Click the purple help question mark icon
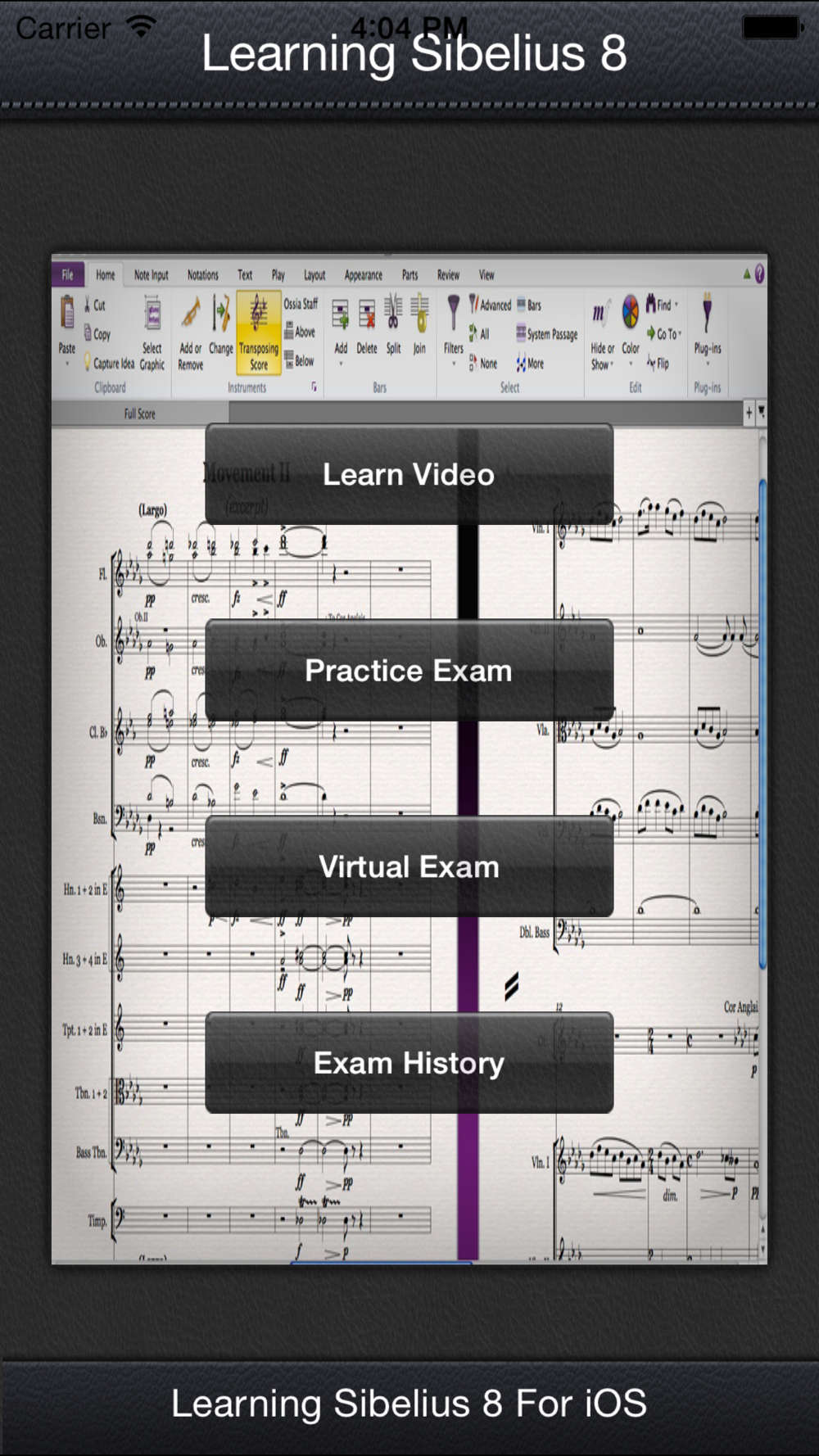The image size is (819, 1456). [x=760, y=274]
